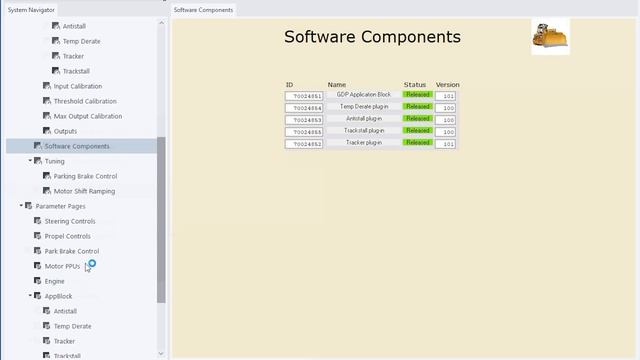Click the ID field of GDP Application Block
The width and height of the screenshot is (640, 360).
(x=304, y=96)
